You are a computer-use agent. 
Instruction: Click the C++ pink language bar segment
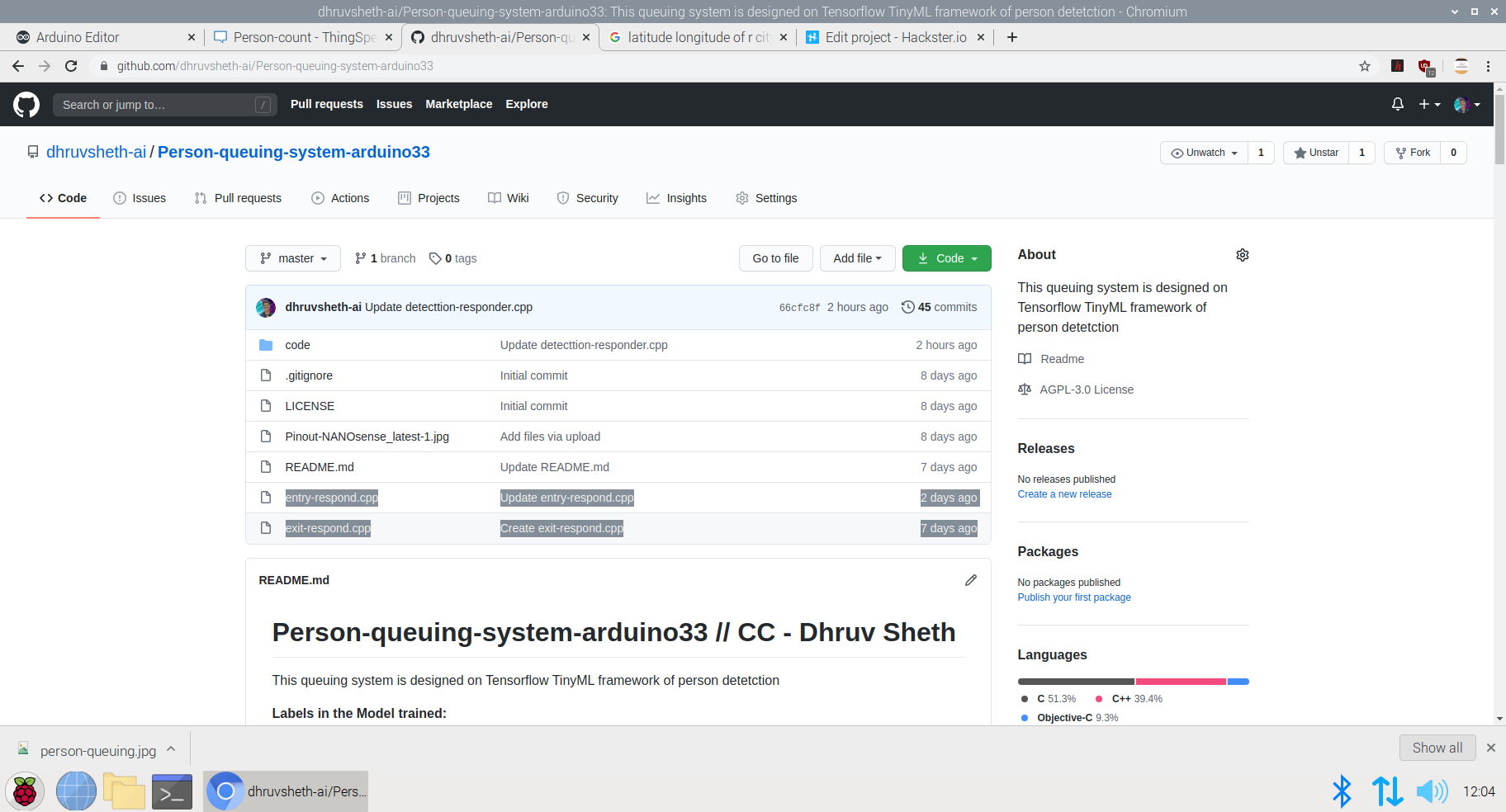(1180, 682)
